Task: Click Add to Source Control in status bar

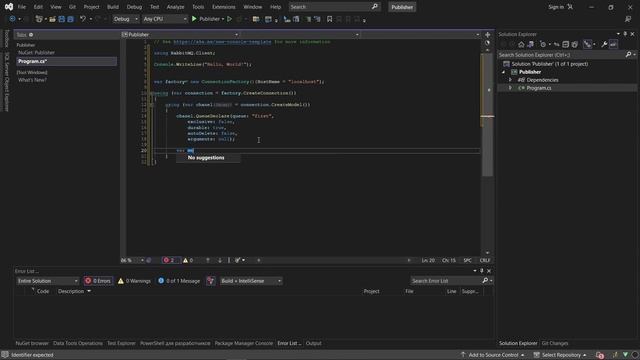Action: (493, 355)
